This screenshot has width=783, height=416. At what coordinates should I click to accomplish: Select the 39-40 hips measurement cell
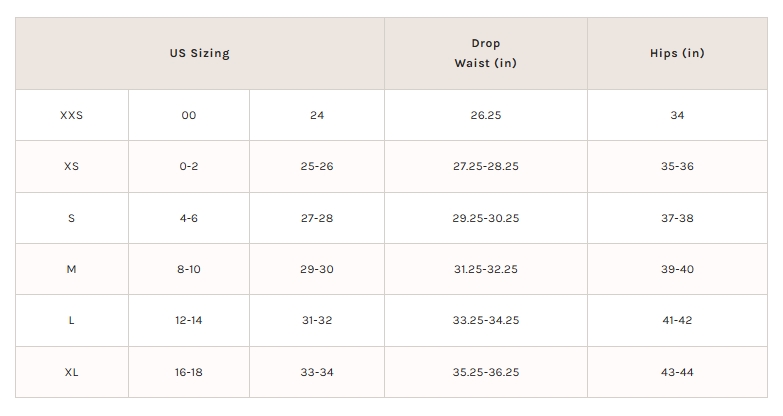click(x=677, y=269)
